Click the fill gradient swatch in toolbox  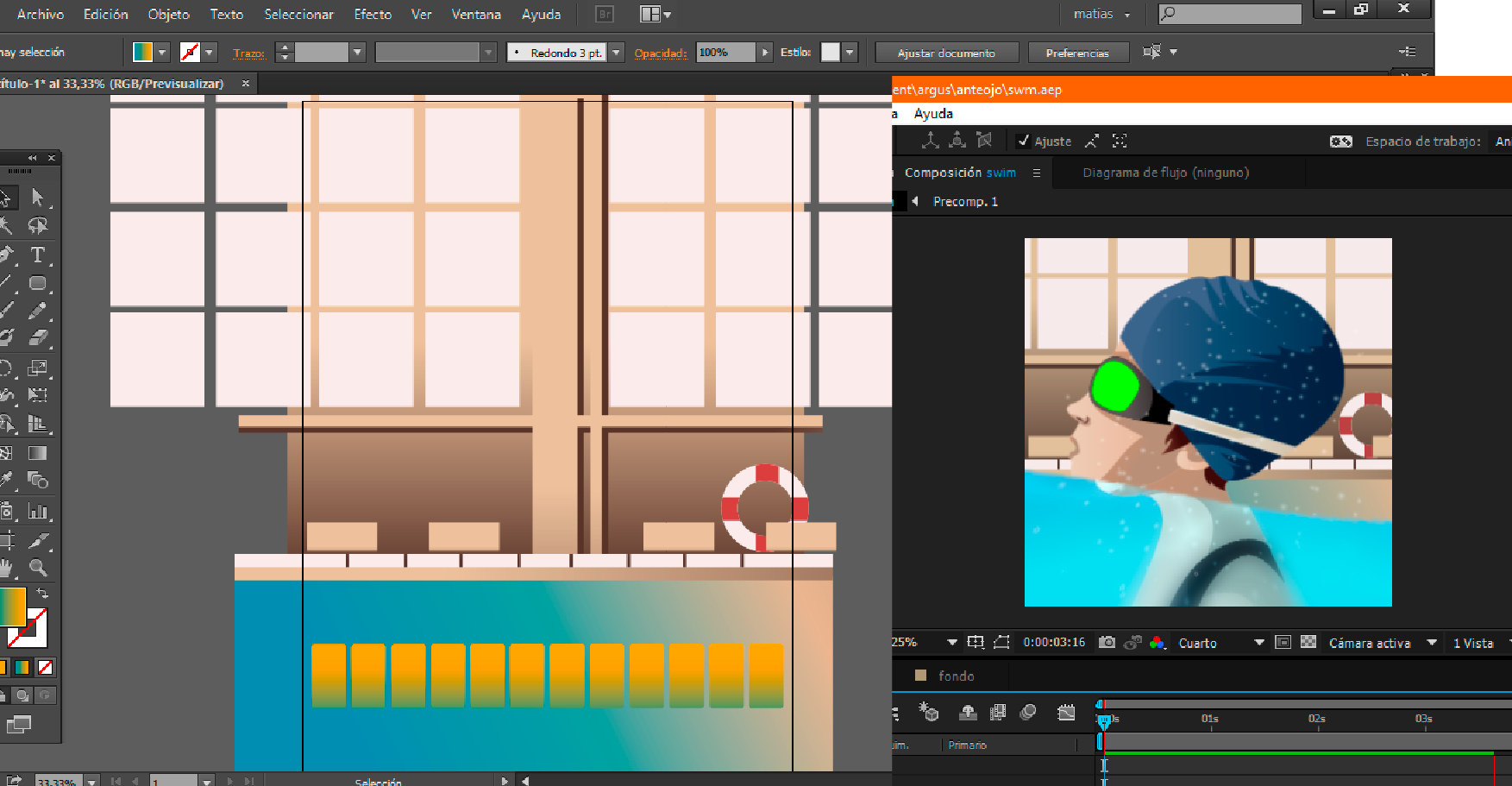12,607
